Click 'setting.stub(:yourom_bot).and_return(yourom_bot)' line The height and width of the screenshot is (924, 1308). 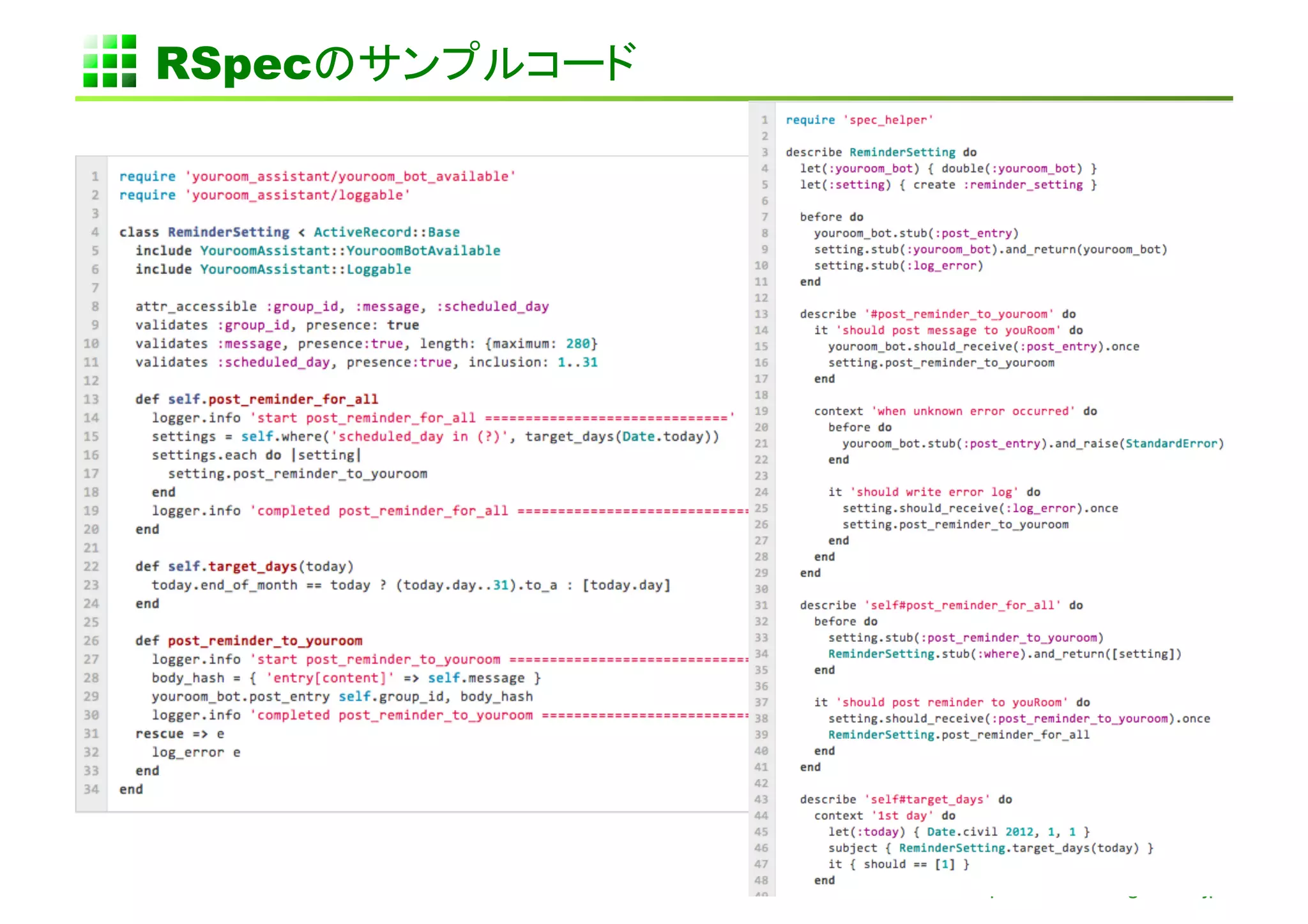[x=991, y=249]
